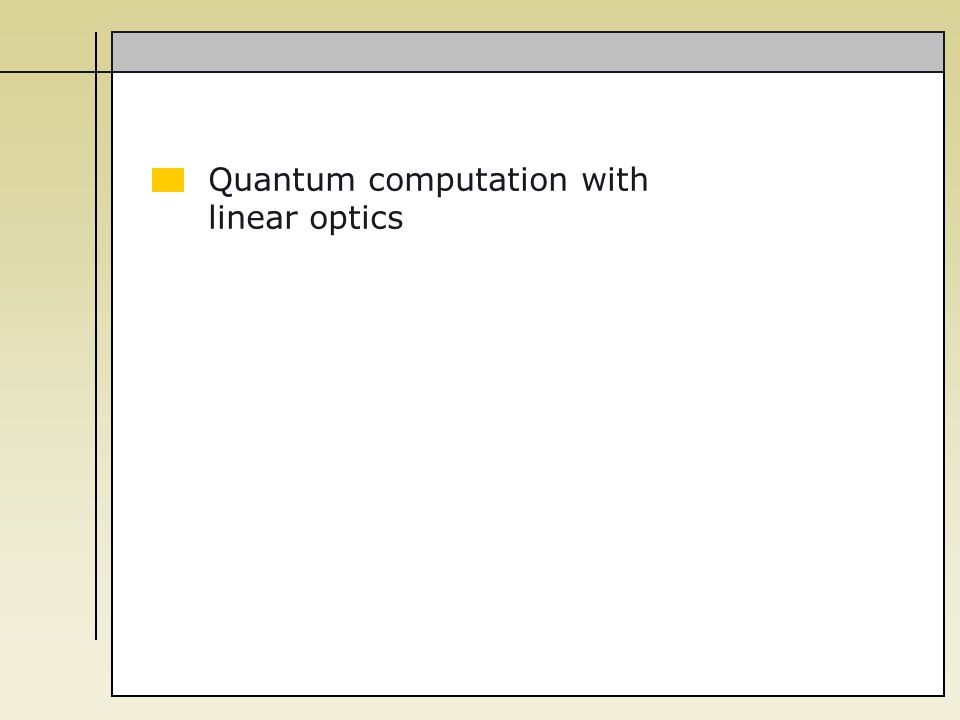This screenshot has width=960, height=720.
Task: Click the yellow square bullet marker
Action: tap(168, 180)
